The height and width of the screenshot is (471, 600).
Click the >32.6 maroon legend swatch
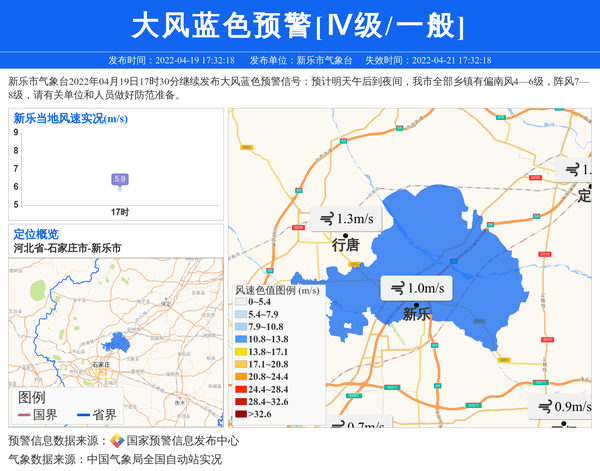point(241,414)
